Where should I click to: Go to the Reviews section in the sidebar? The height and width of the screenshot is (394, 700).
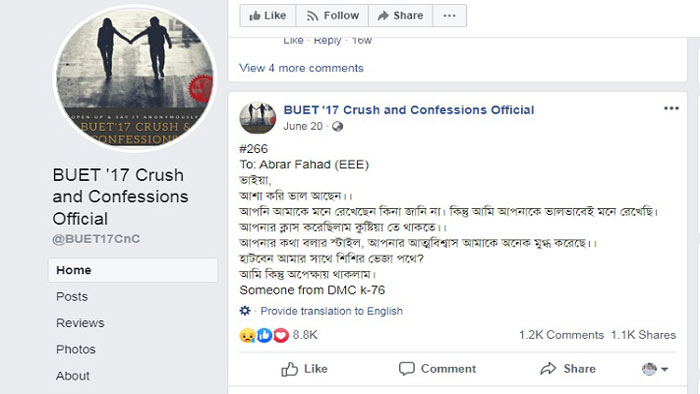(80, 323)
